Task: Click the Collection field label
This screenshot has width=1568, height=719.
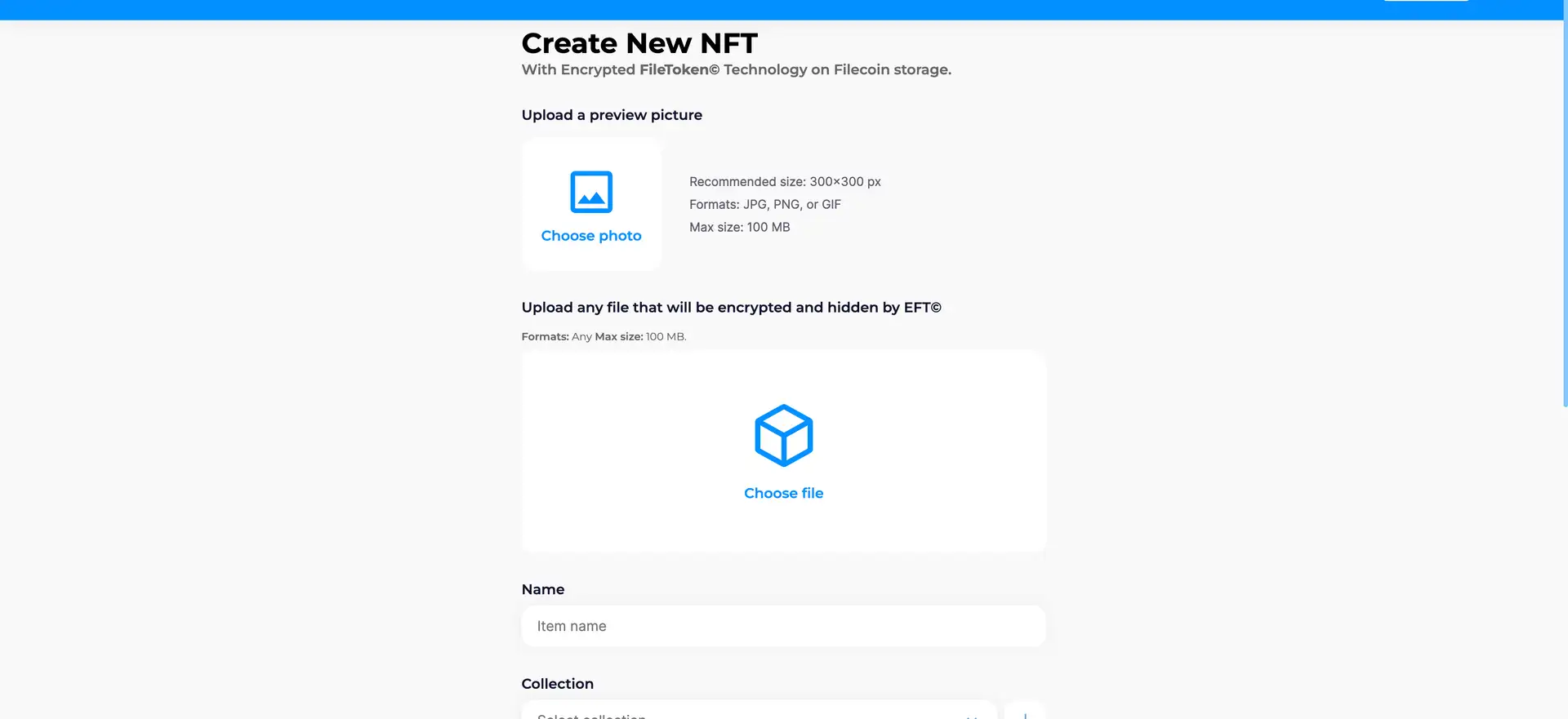Action: click(558, 684)
